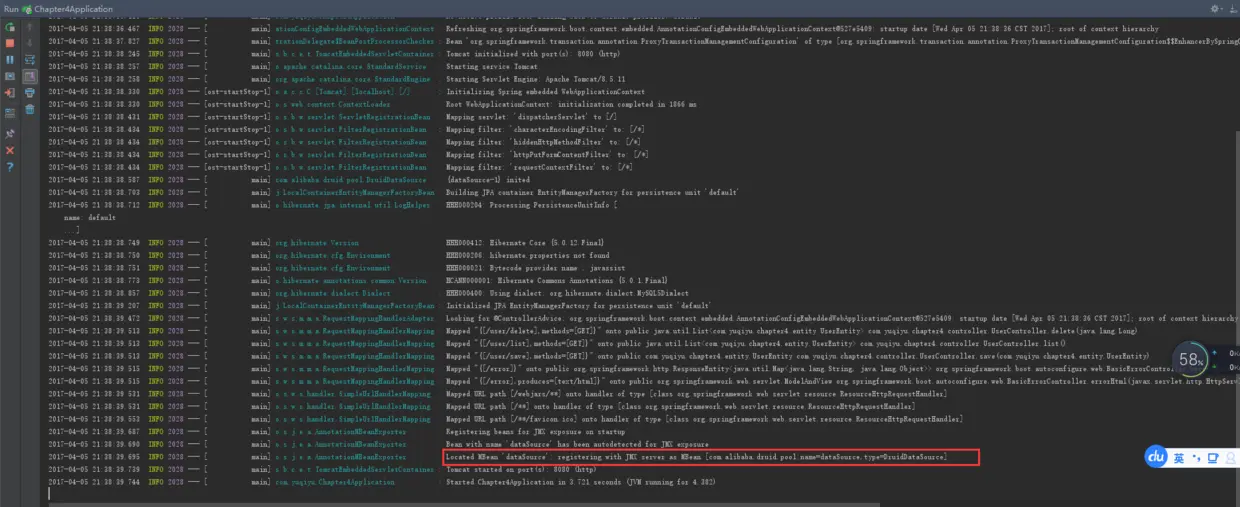Toggle scroll to end of console

[29, 77]
